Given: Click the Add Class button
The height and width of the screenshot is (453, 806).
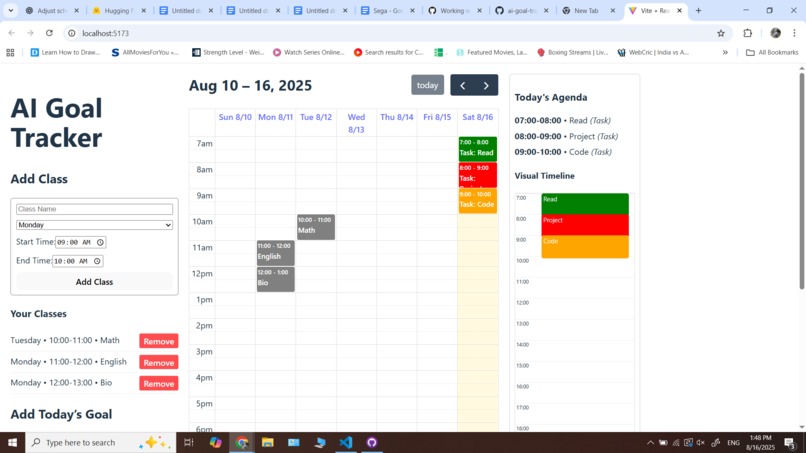Looking at the screenshot, I should point(94,282).
